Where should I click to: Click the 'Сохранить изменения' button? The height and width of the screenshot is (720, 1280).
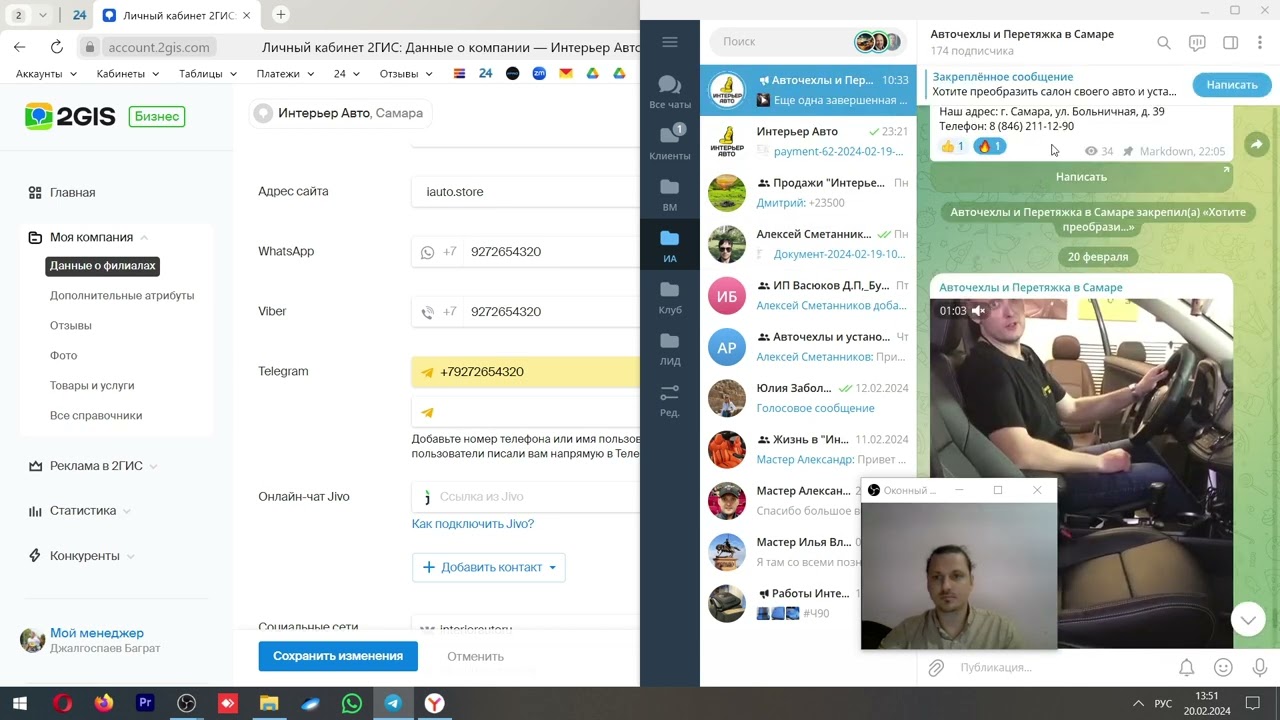(338, 656)
